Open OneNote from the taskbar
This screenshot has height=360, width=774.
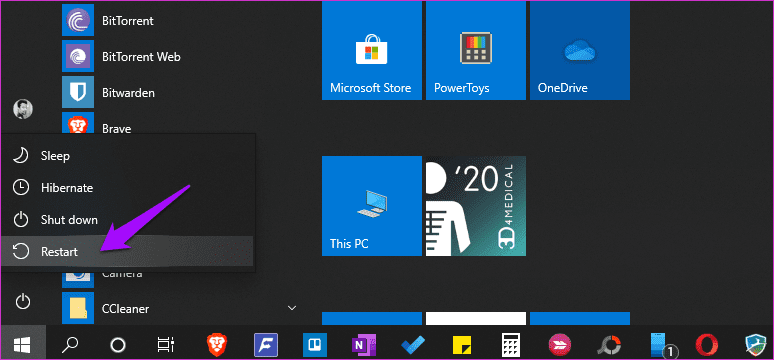click(x=363, y=344)
